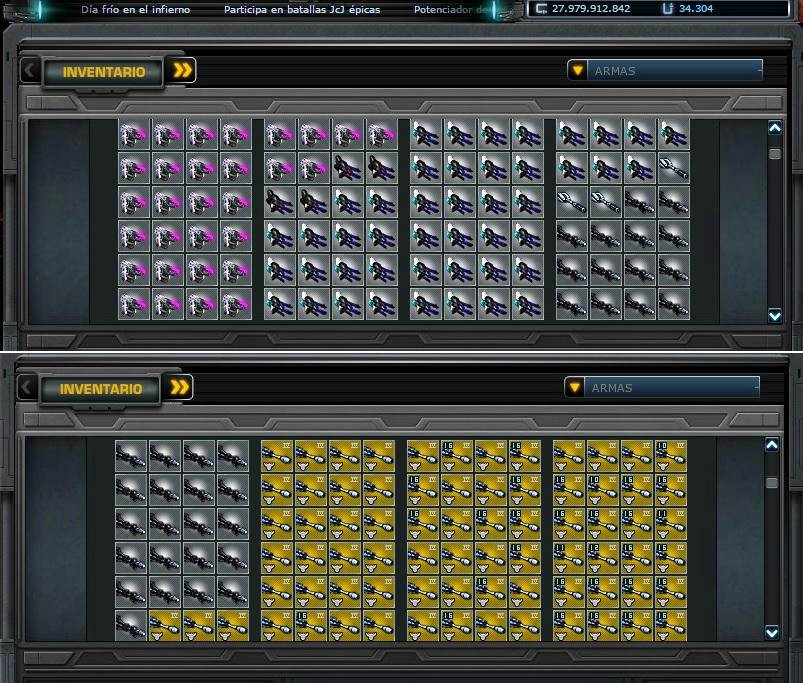Switch to the lower INVENTARIO tab

(101, 389)
